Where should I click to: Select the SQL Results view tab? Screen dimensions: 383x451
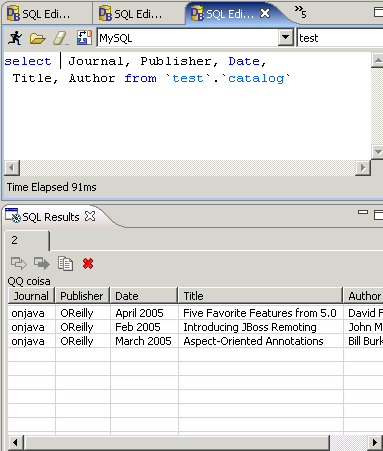pos(50,217)
